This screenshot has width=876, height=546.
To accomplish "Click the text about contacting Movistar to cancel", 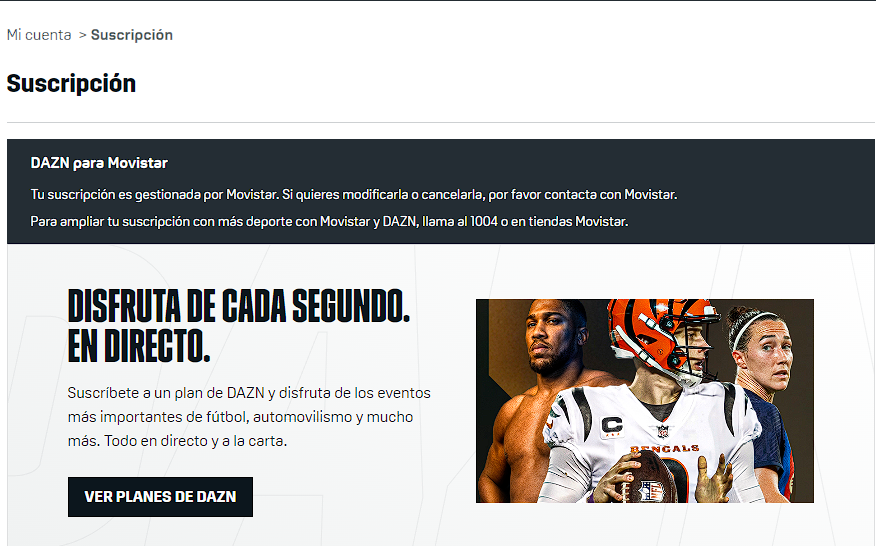I will tap(354, 194).
